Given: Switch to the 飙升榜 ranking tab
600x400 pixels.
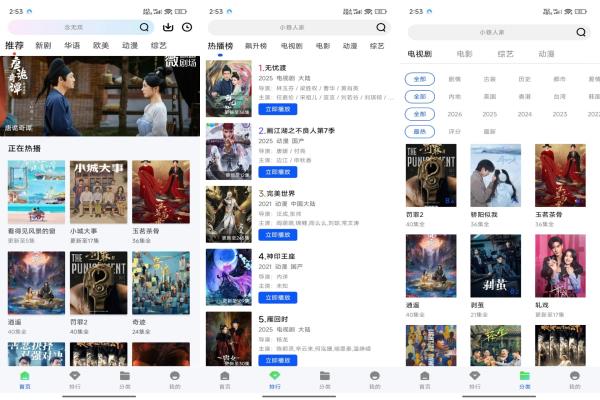Looking at the screenshot, I should tap(256, 46).
